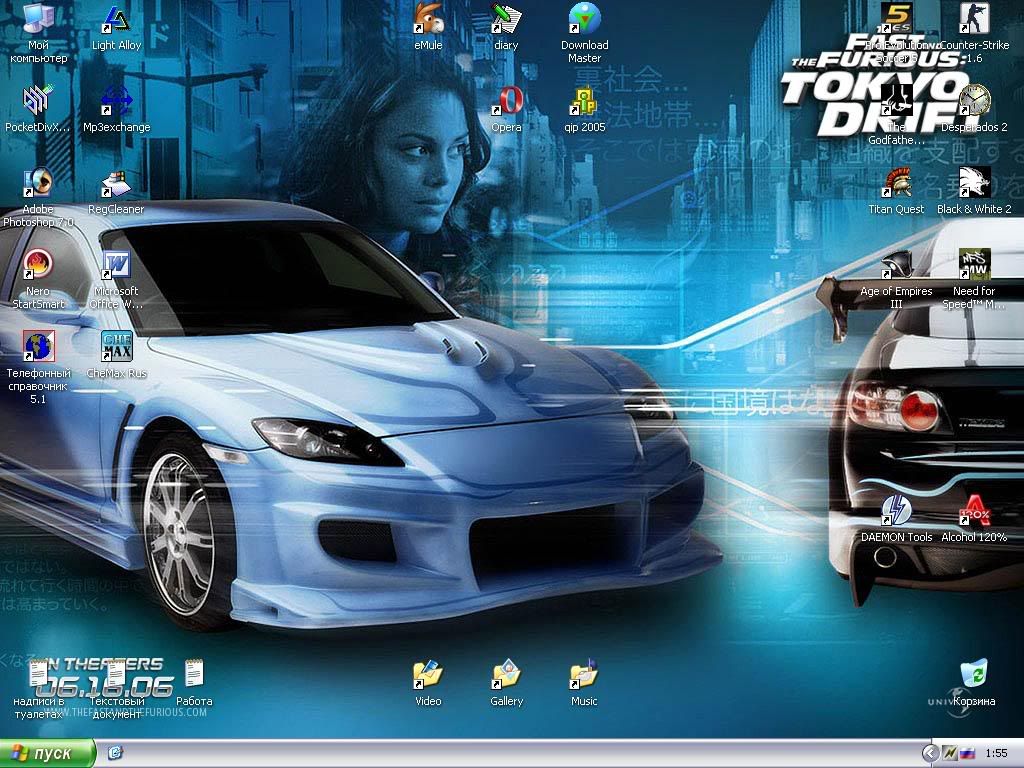Open the Pro Evolution Soccer 5 shortcut
The height and width of the screenshot is (768, 1024).
pyautogui.click(x=896, y=19)
